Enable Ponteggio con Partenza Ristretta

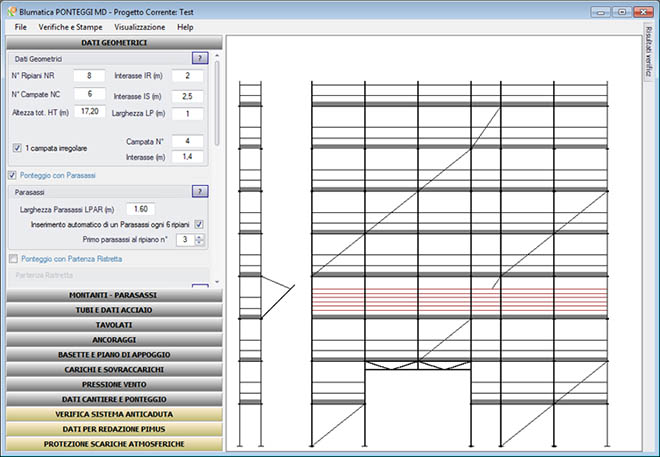coord(12,258)
